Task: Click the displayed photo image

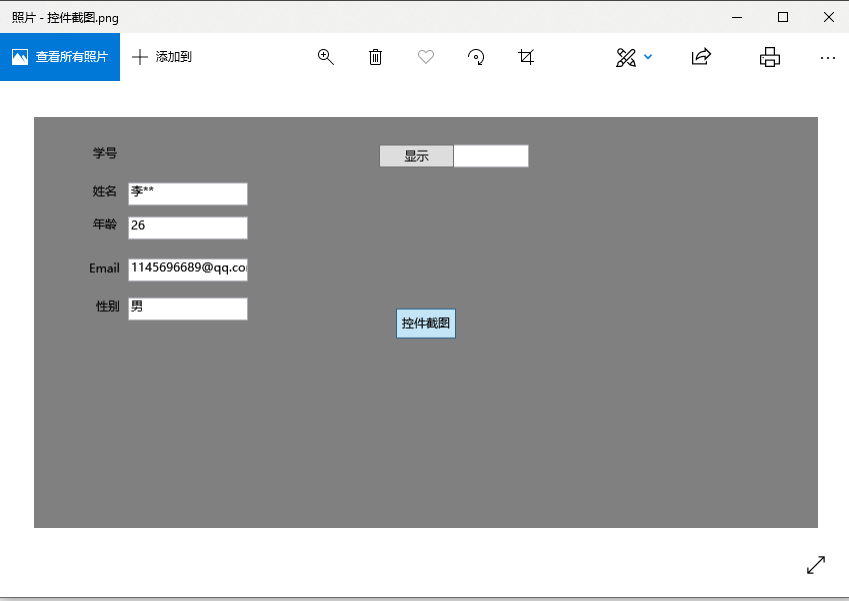Action: pyautogui.click(x=426, y=322)
